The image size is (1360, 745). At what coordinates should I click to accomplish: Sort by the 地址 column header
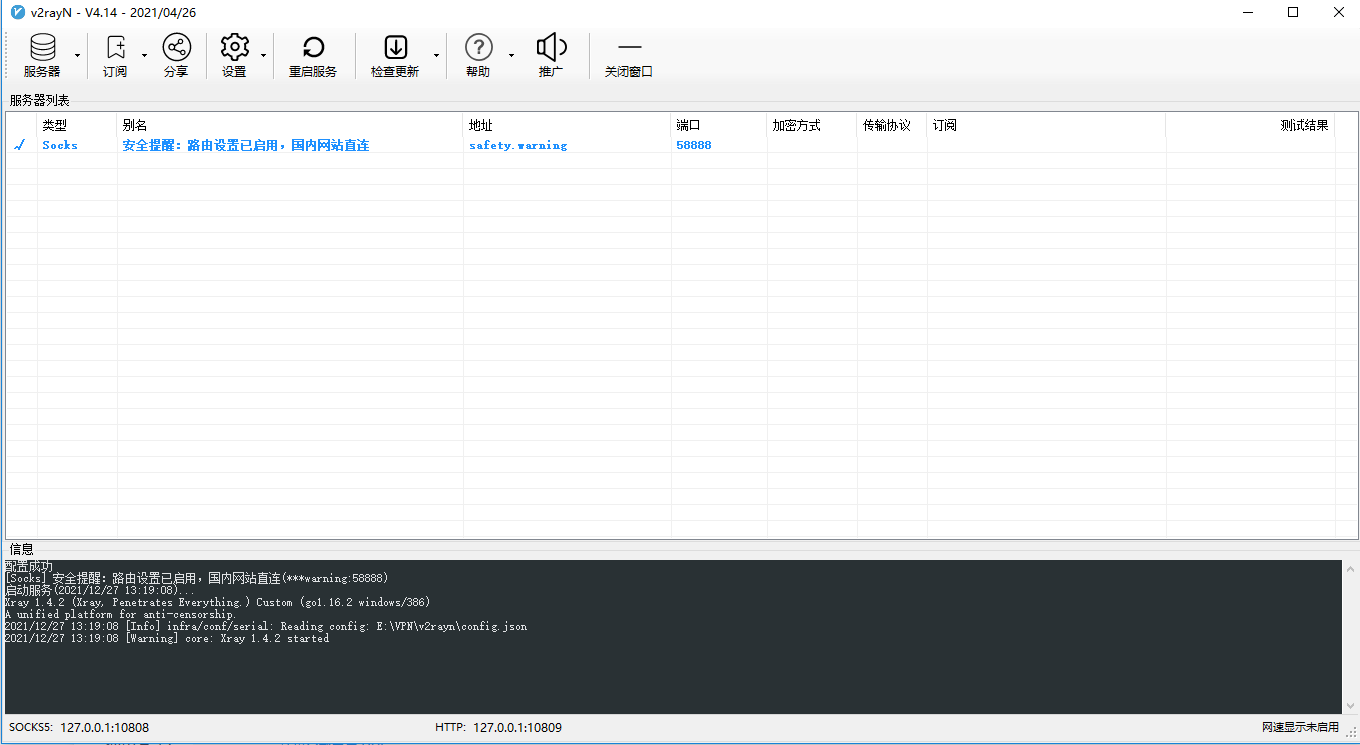[567, 125]
